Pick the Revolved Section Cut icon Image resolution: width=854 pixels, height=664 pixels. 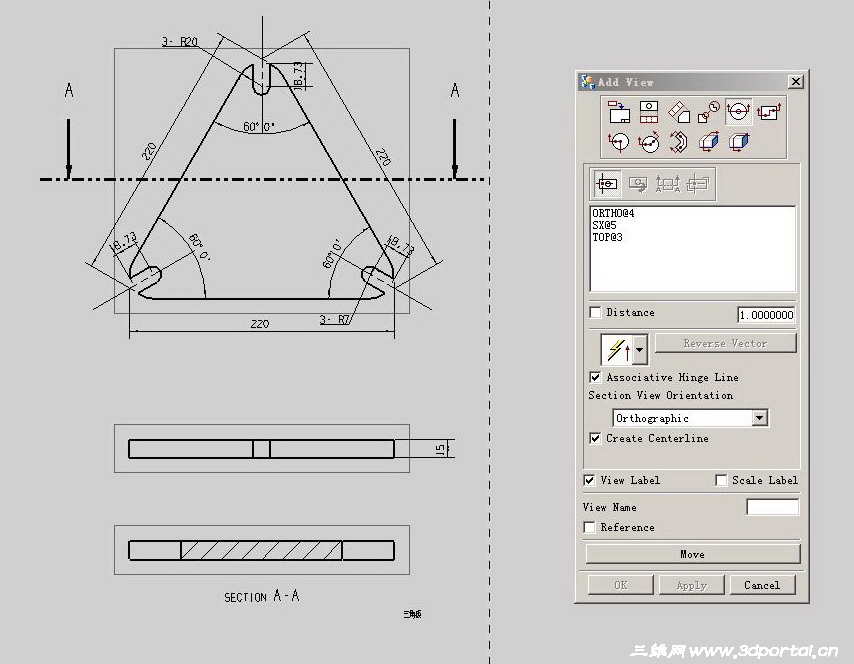click(x=649, y=142)
